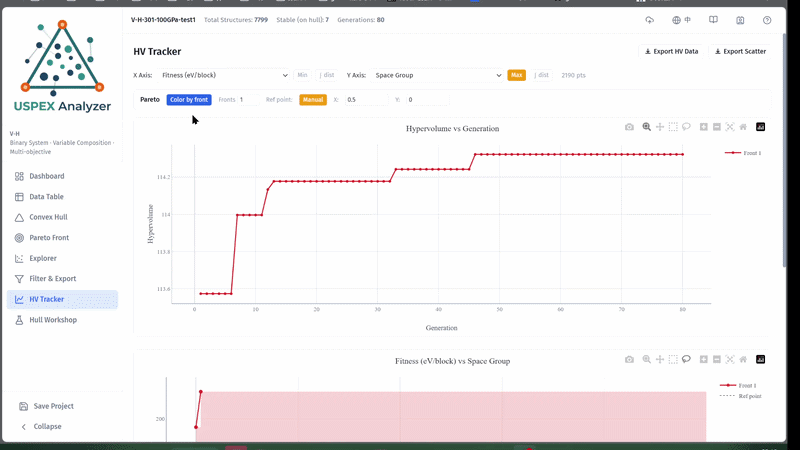The height and width of the screenshot is (450, 800).
Task: Download Hypervolume plot as image camera icon
Action: (629, 127)
